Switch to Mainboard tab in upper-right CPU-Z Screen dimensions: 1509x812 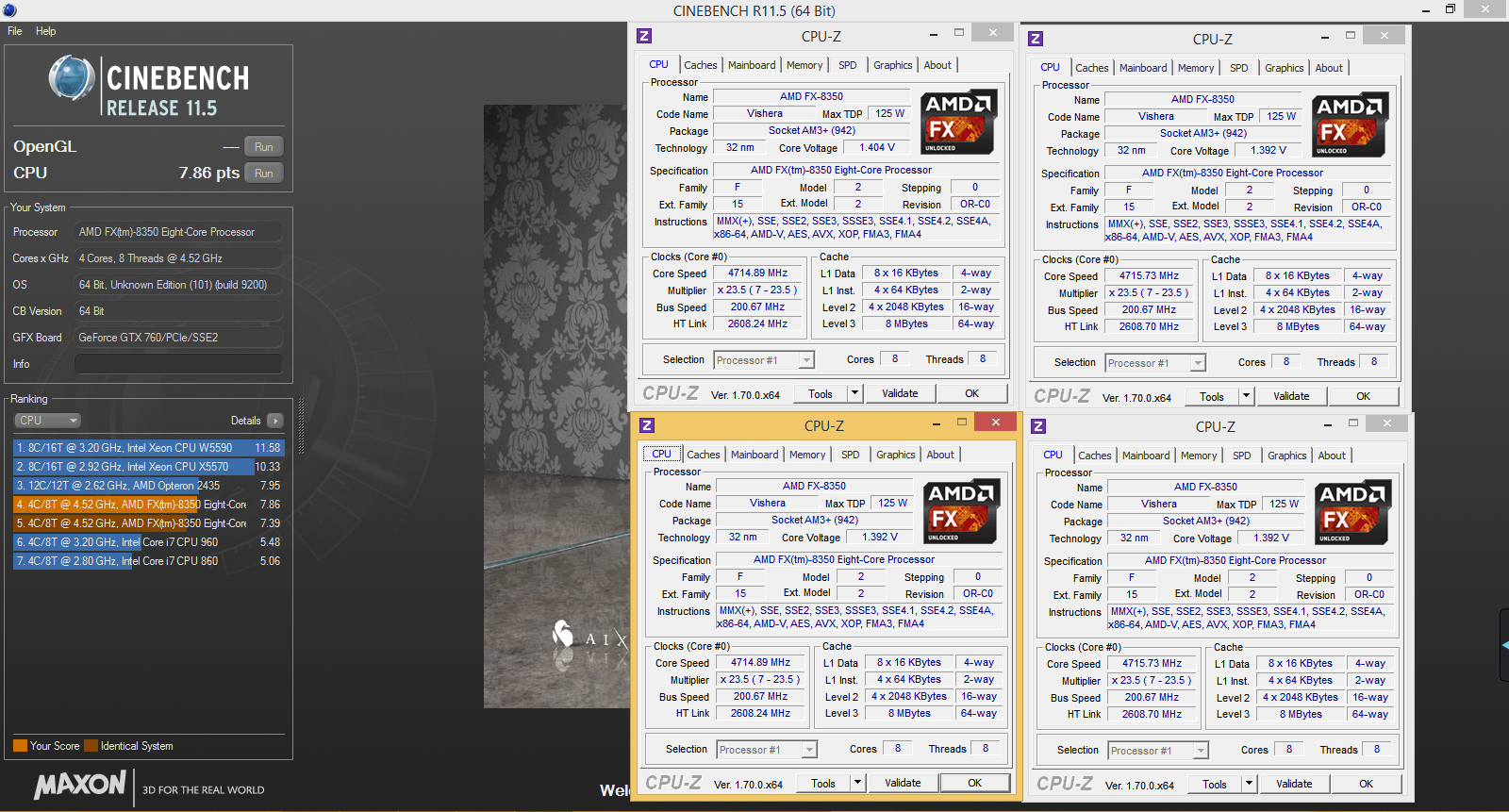(x=1143, y=68)
